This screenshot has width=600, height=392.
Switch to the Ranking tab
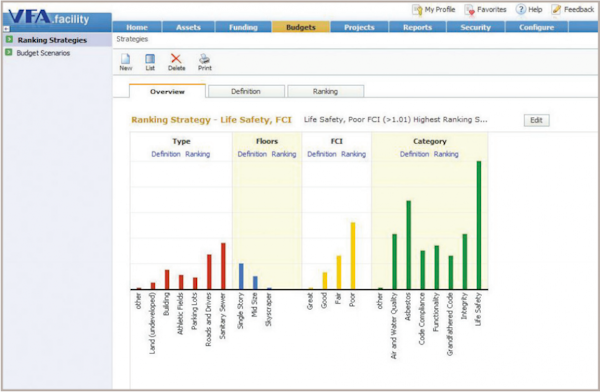[325, 91]
